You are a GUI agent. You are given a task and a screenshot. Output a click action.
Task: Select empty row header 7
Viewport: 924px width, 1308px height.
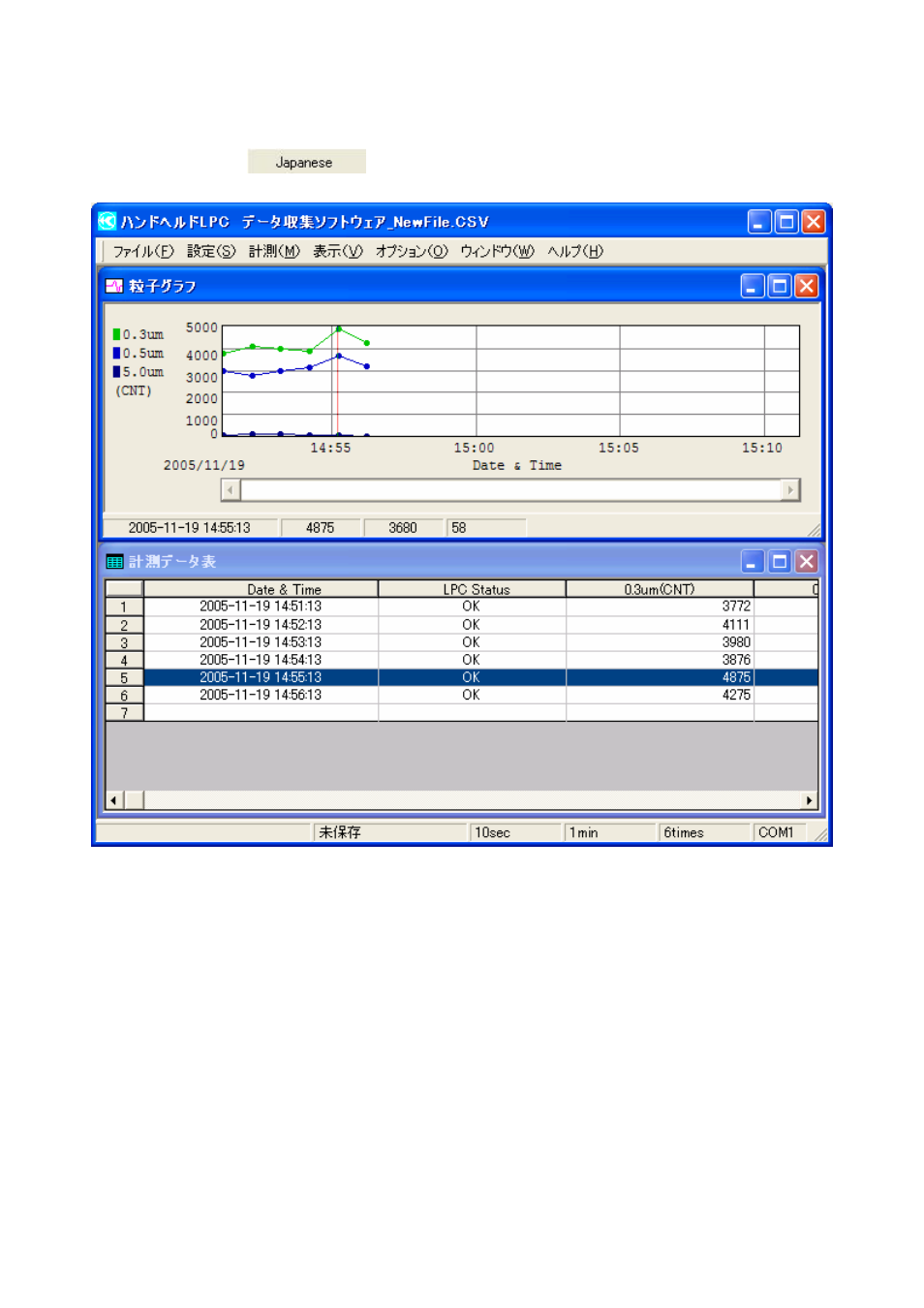pyautogui.click(x=124, y=712)
